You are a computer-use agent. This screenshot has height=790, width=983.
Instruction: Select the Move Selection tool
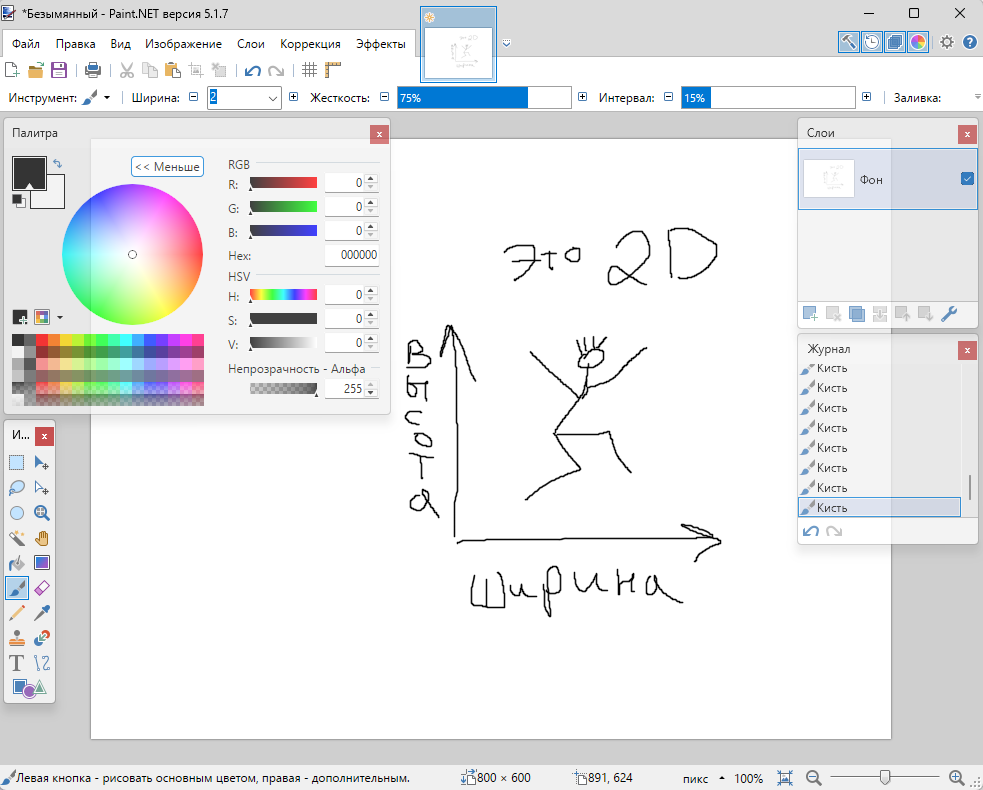[x=42, y=488]
